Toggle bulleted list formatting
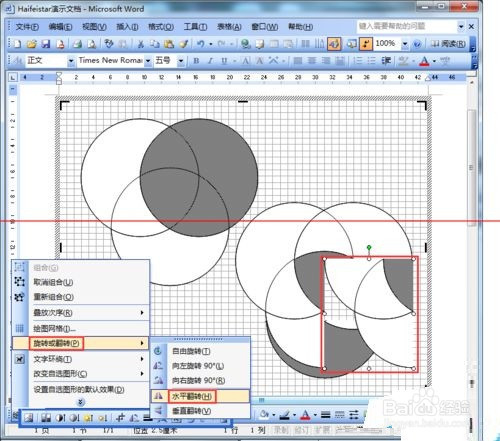 click(x=371, y=61)
